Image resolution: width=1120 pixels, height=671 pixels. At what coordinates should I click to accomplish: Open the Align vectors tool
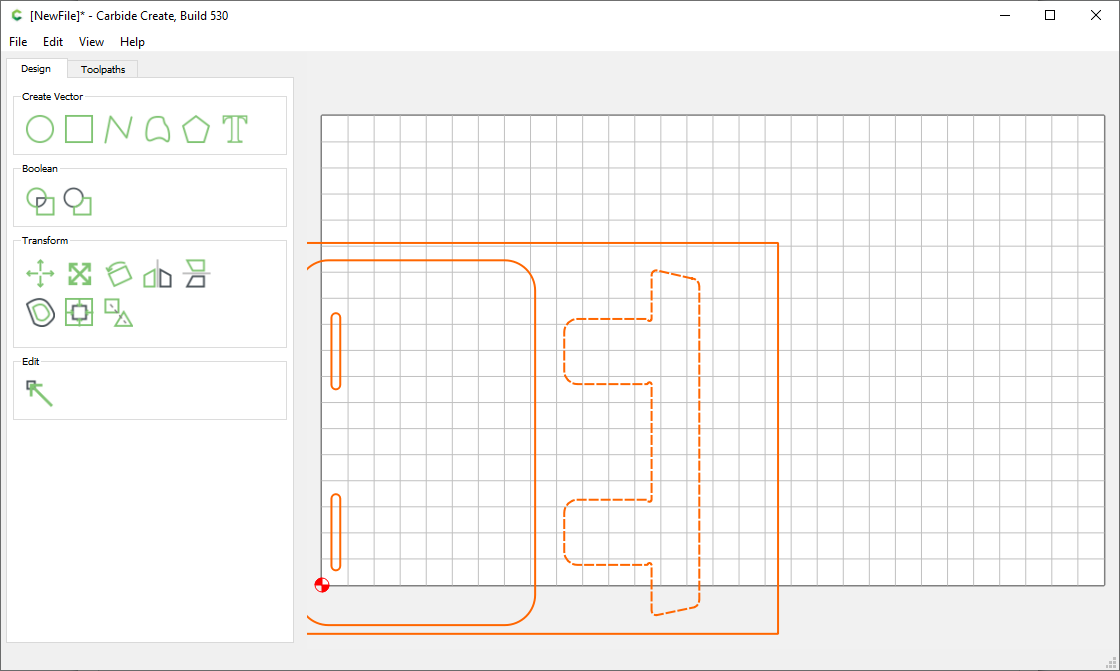coord(196,272)
